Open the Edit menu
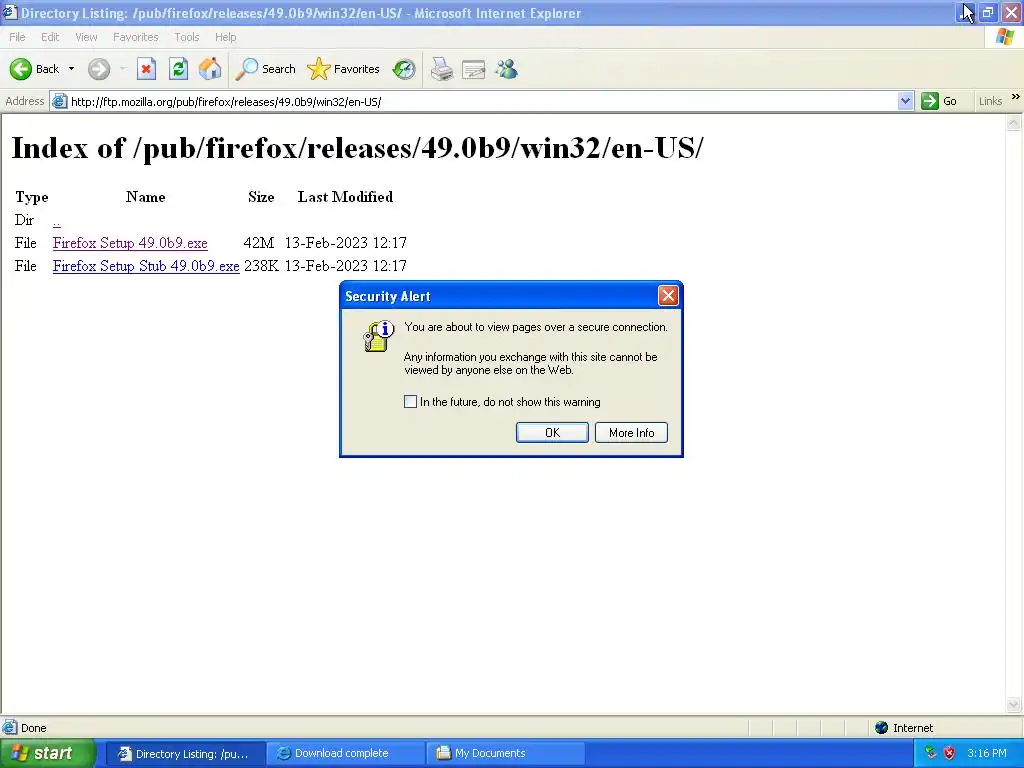 coord(50,37)
